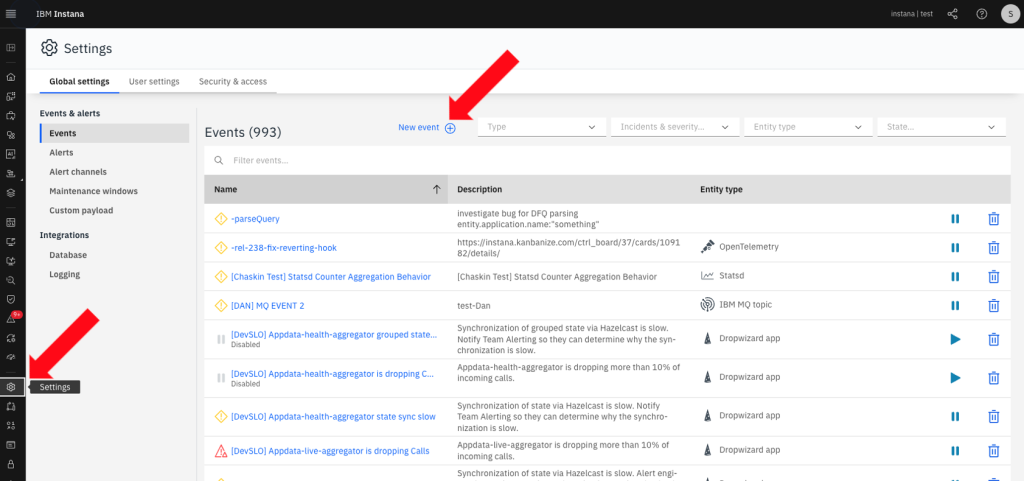This screenshot has height=481, width=1024.
Task: Delete the Chaskin Test Statsd Counter event
Action: (x=993, y=277)
